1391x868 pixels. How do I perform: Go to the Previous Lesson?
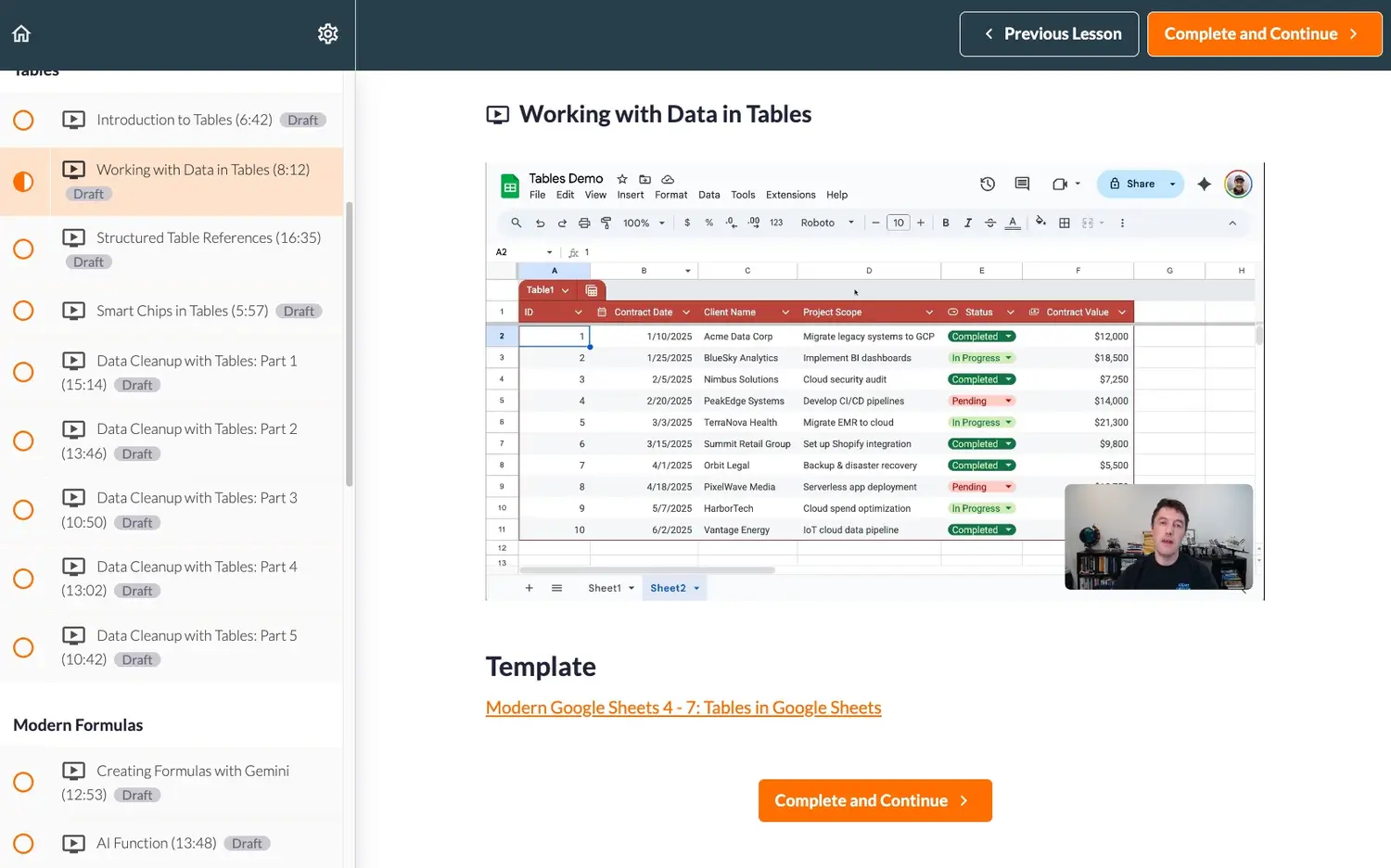point(1049,34)
